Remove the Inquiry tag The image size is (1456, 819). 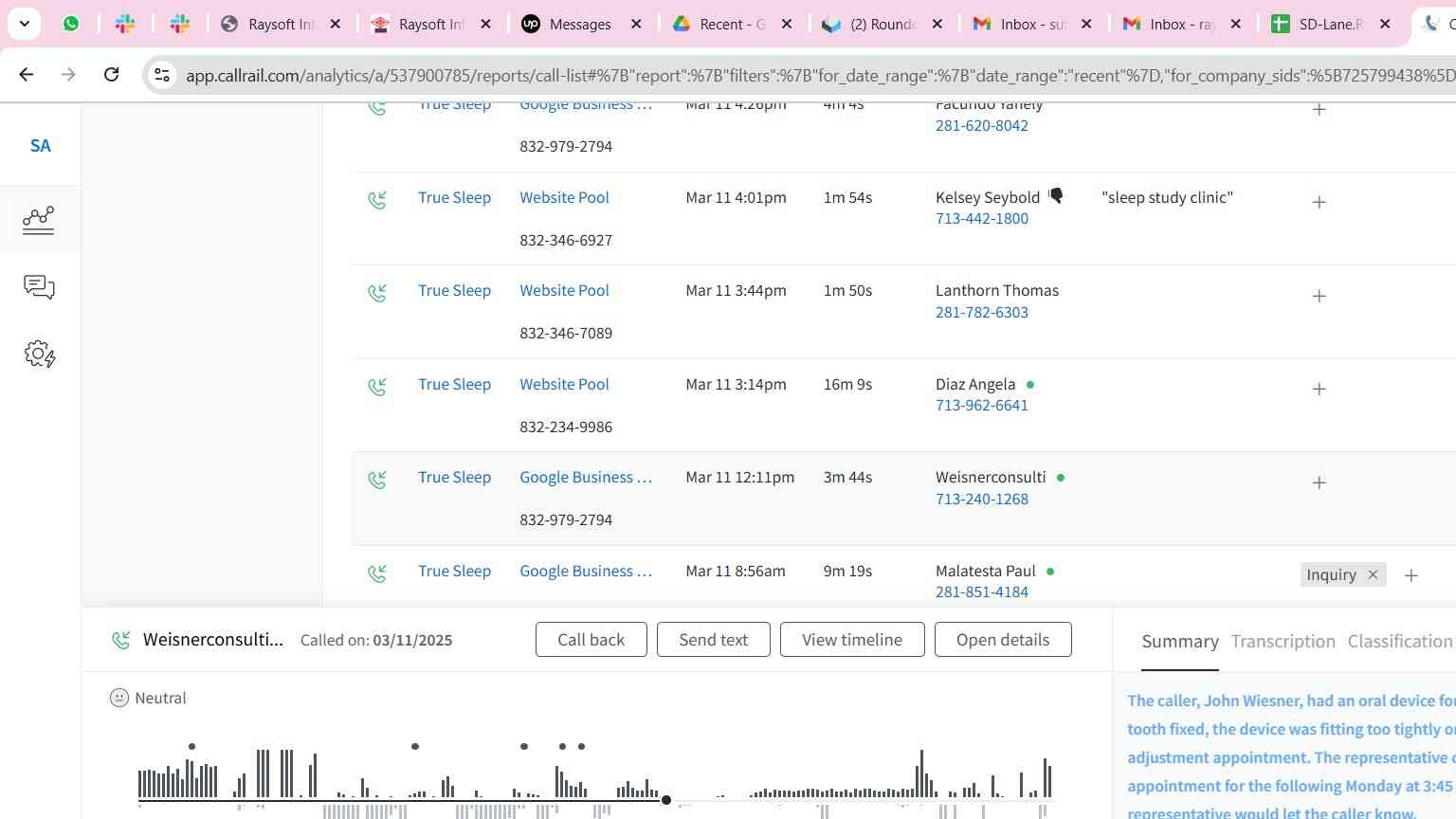[1373, 574]
